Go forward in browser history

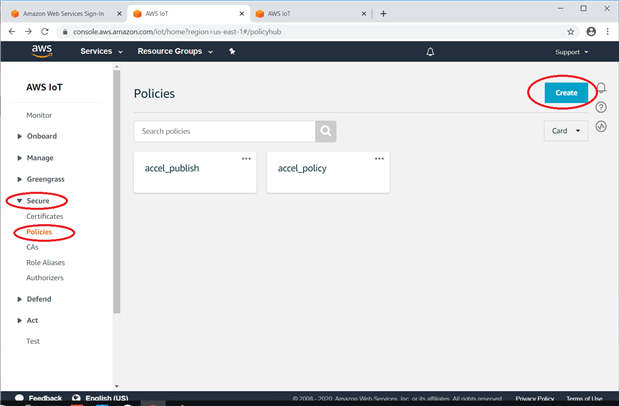[28, 32]
